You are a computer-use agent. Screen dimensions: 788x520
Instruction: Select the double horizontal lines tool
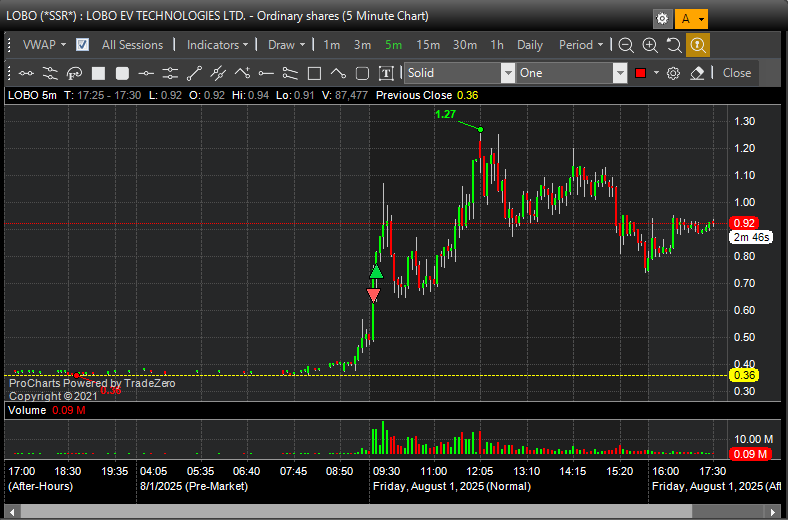click(x=170, y=73)
